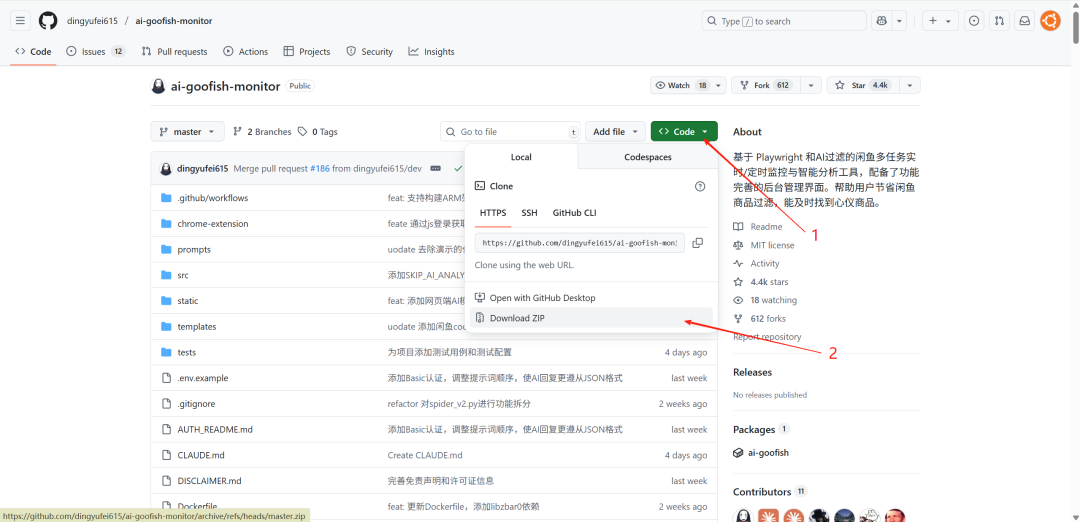Expand the create new dropdown arrow
Image resolution: width=1080 pixels, height=522 pixels.
point(950,21)
